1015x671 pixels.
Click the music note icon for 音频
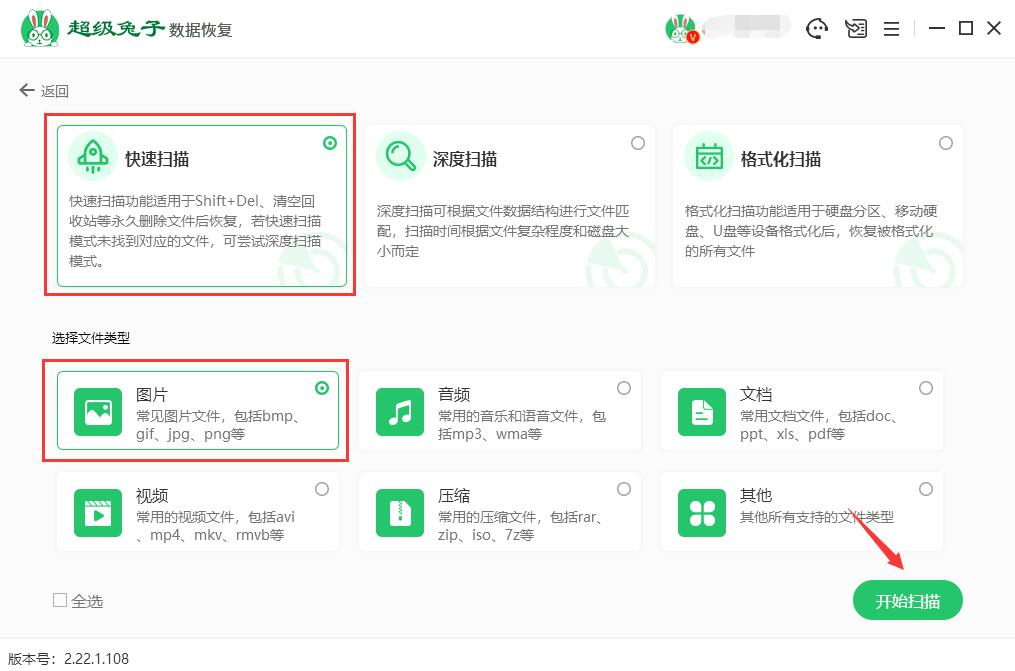click(x=399, y=410)
